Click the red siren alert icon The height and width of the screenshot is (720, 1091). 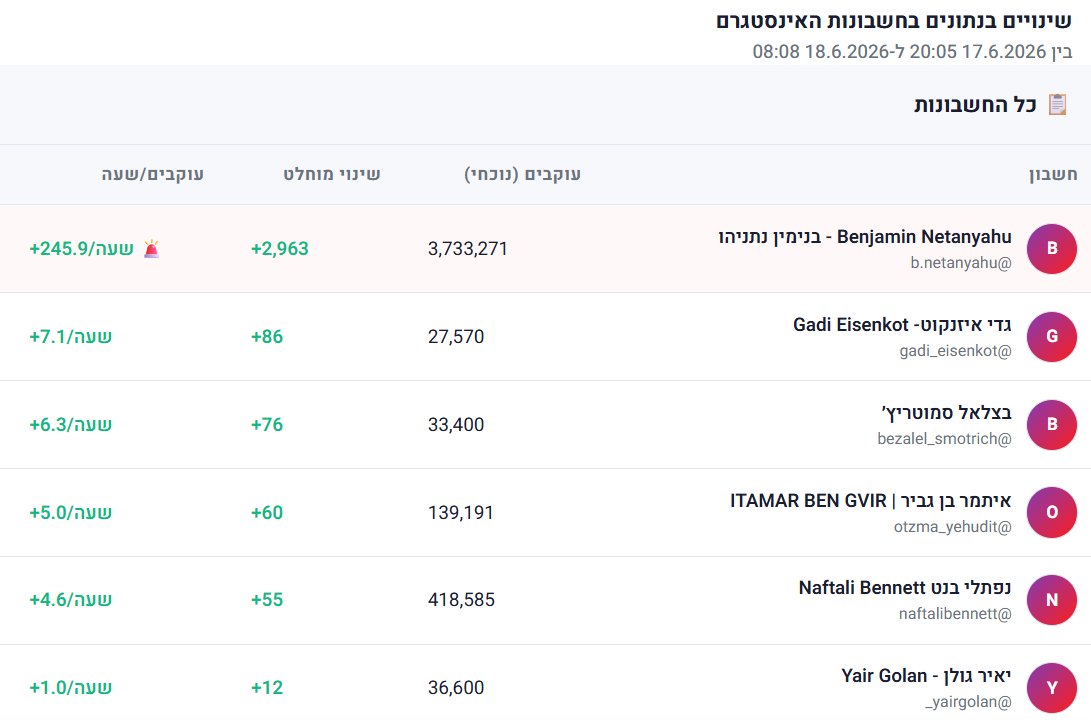pos(152,248)
